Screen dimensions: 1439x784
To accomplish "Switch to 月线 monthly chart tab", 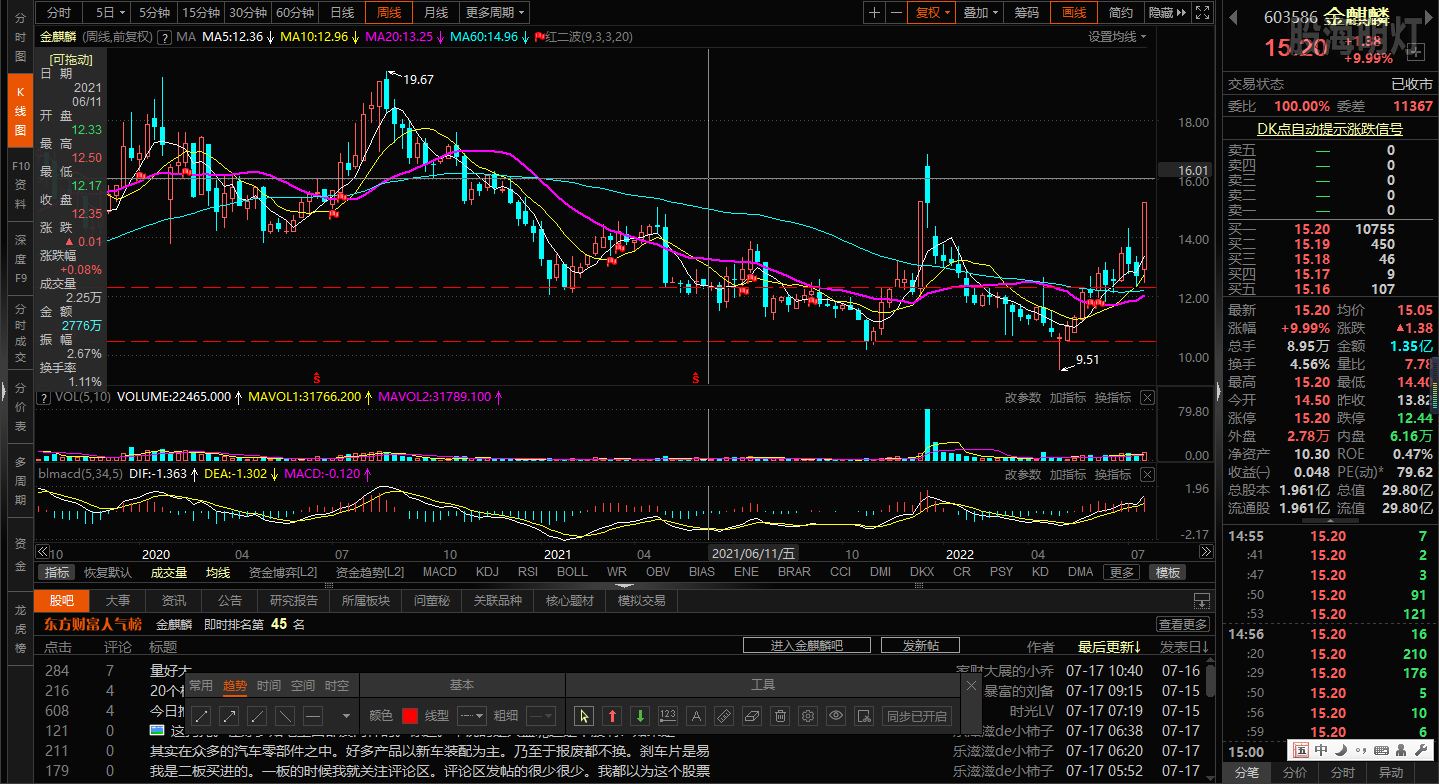I will pyautogui.click(x=435, y=12).
